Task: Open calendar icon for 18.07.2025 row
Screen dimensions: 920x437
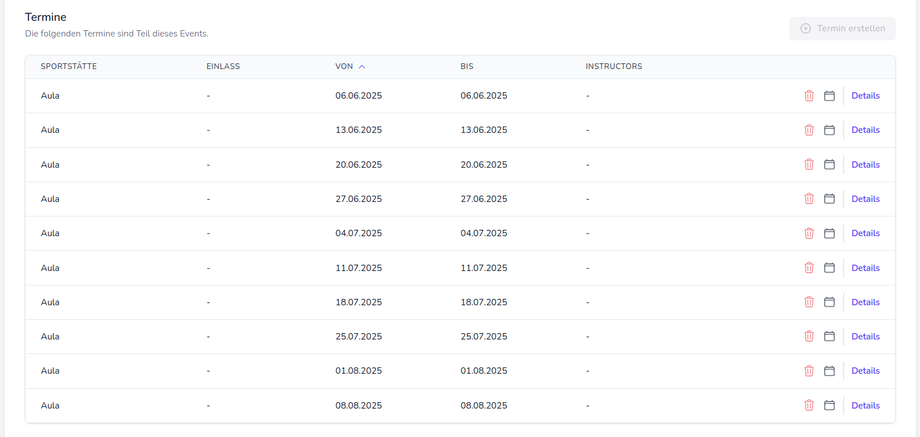Action: pyautogui.click(x=829, y=302)
